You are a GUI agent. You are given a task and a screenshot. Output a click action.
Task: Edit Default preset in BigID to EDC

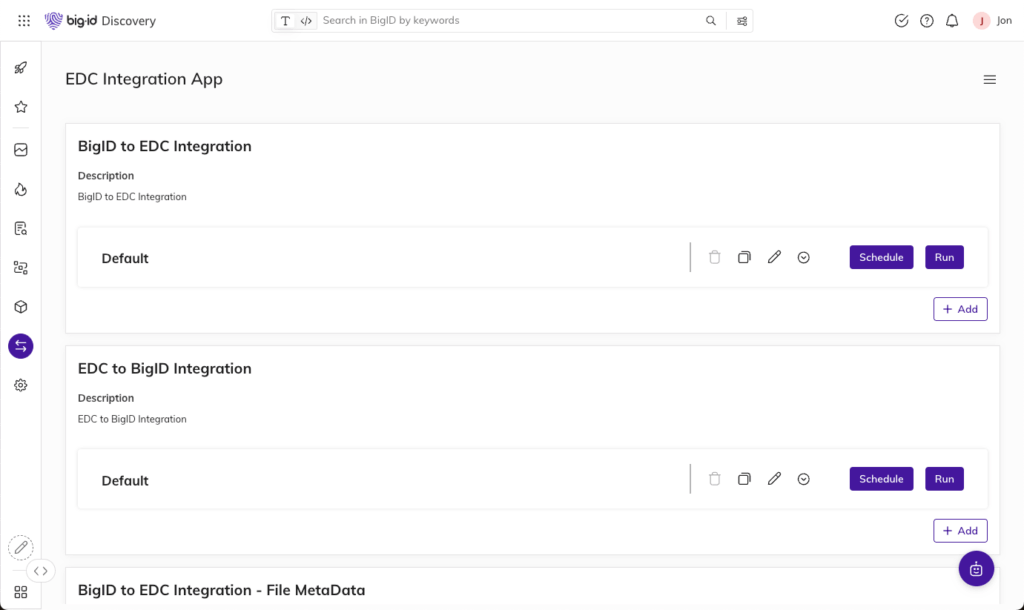(x=774, y=258)
